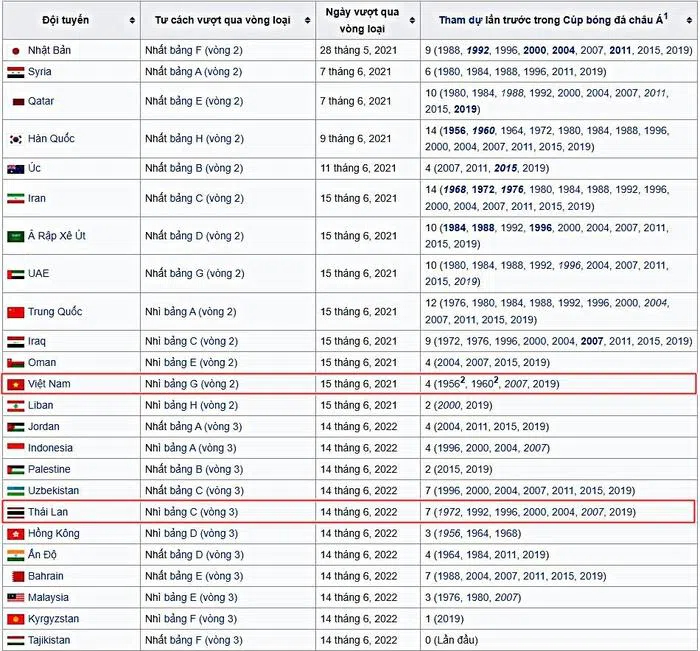The image size is (700, 651).
Task: Open the bold 2015 link in Úc row
Action: [x=505, y=168]
